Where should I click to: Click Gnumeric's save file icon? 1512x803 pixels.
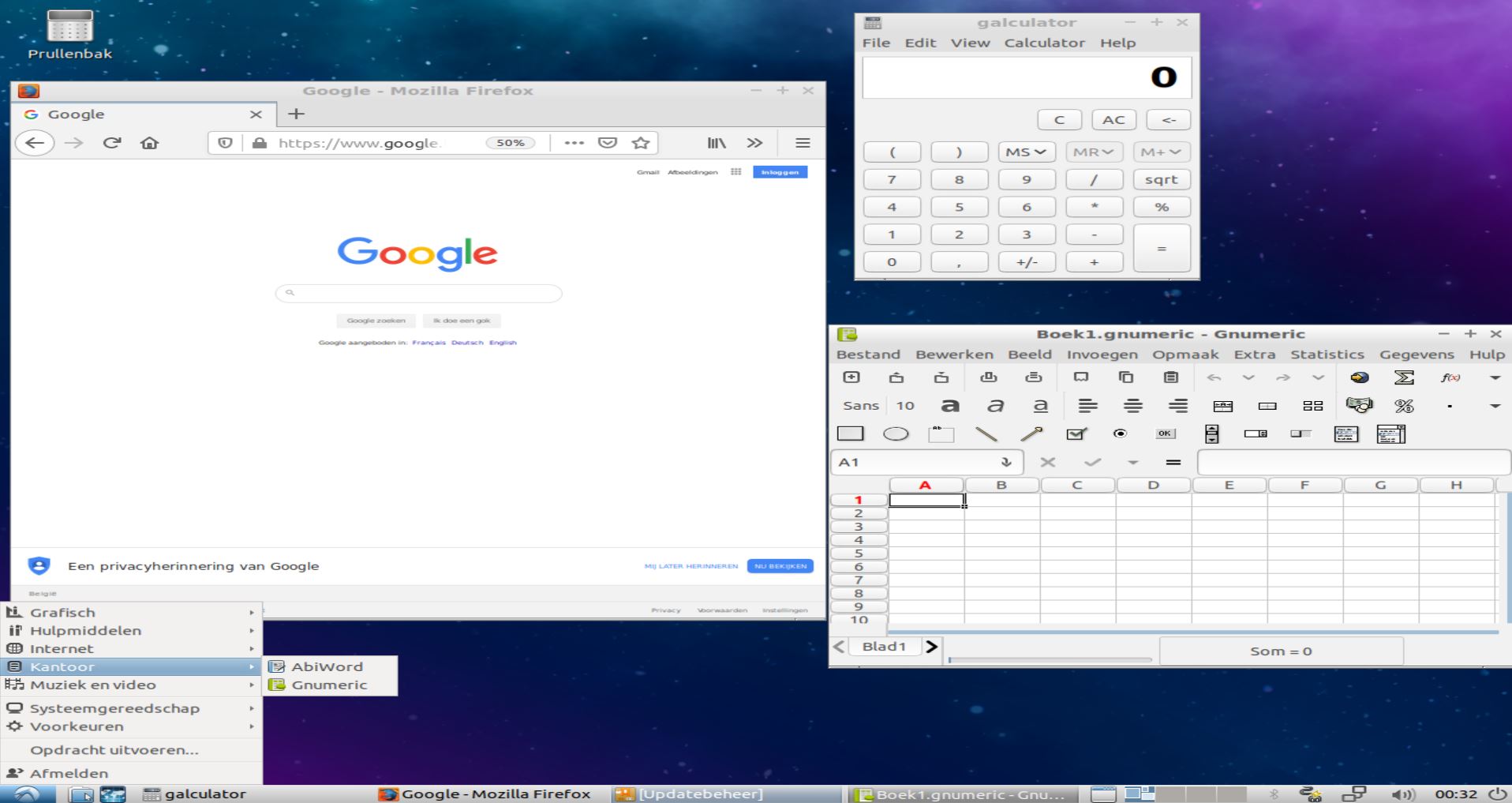pyautogui.click(x=941, y=377)
